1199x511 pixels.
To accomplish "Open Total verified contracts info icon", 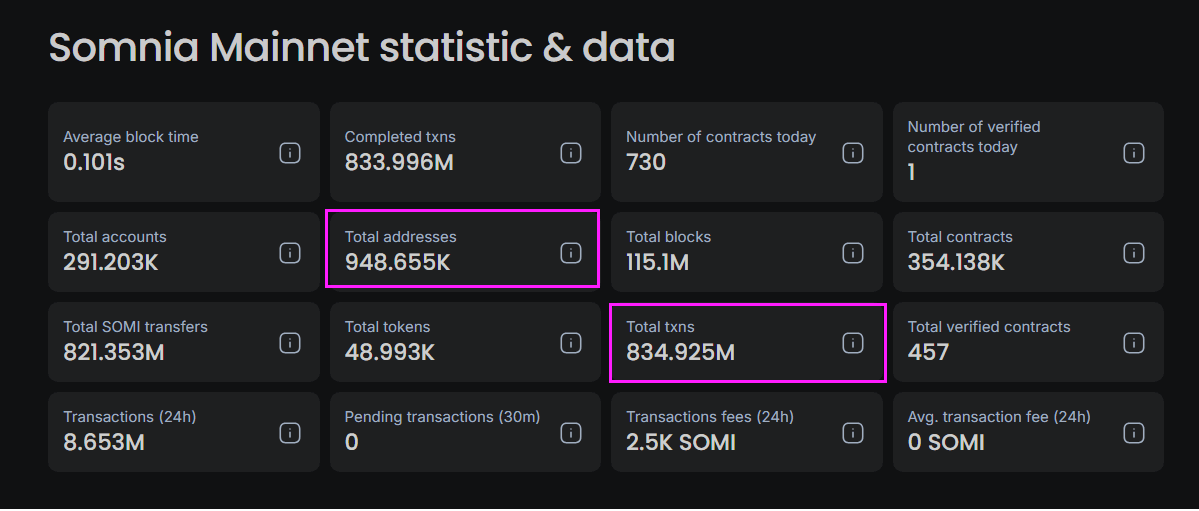I will (x=1133, y=343).
